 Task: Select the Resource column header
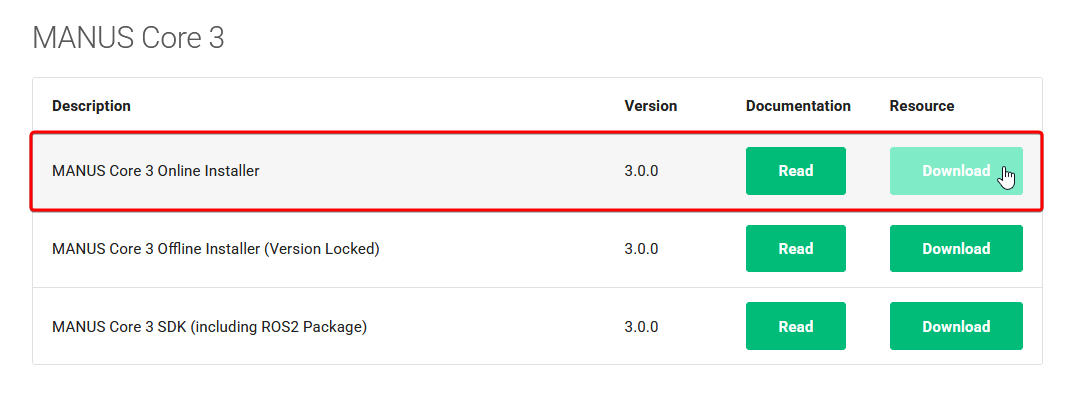click(x=922, y=106)
